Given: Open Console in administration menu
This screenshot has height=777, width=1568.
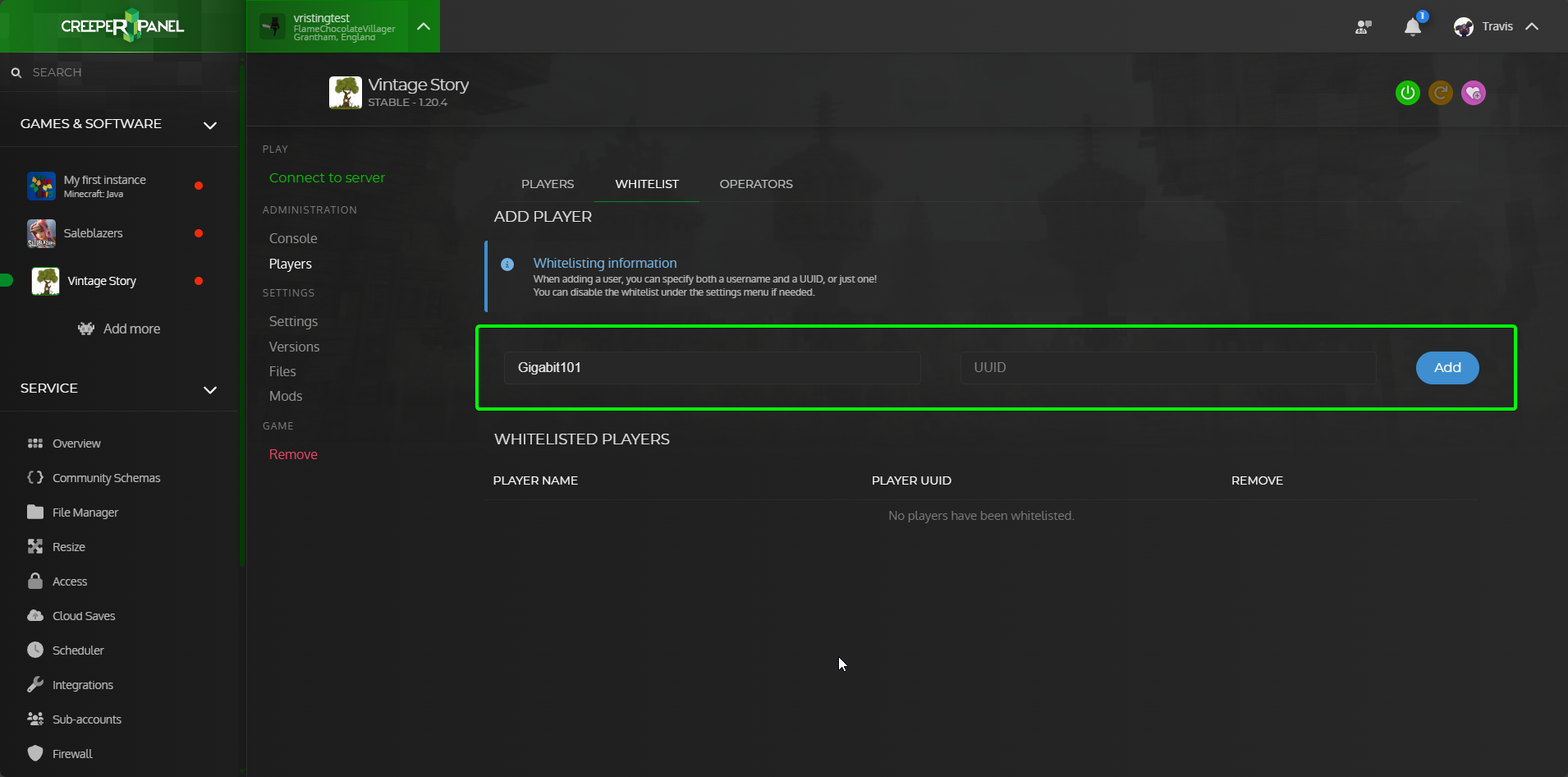Looking at the screenshot, I should pyautogui.click(x=293, y=238).
